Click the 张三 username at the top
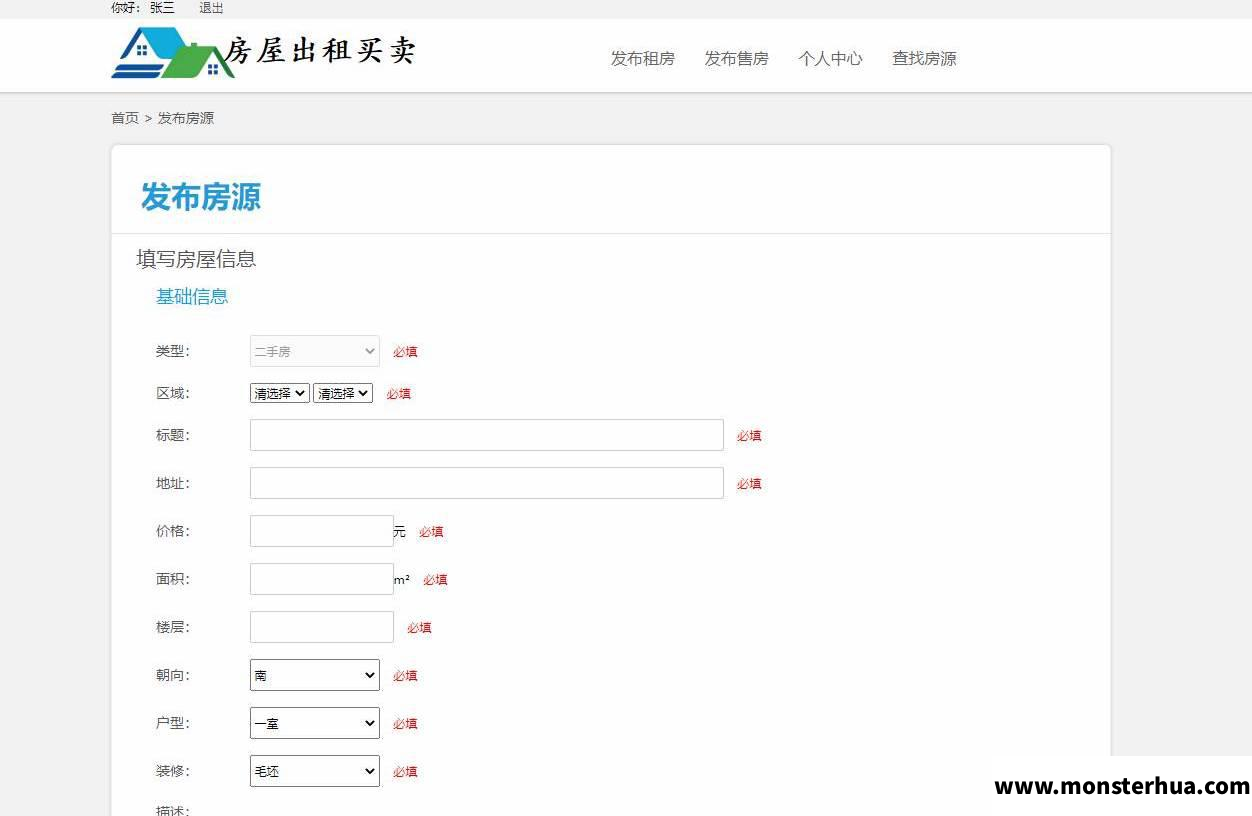 pyautogui.click(x=162, y=8)
